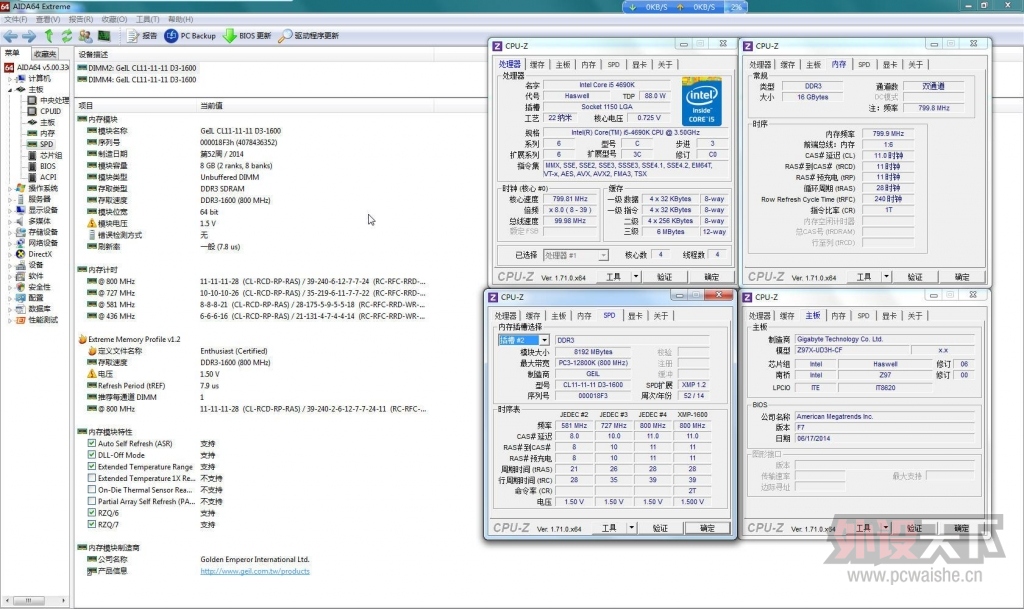Toggle Auto Self Refresh (ASR) checkbox
The width and height of the screenshot is (1024, 609).
click(x=92, y=443)
